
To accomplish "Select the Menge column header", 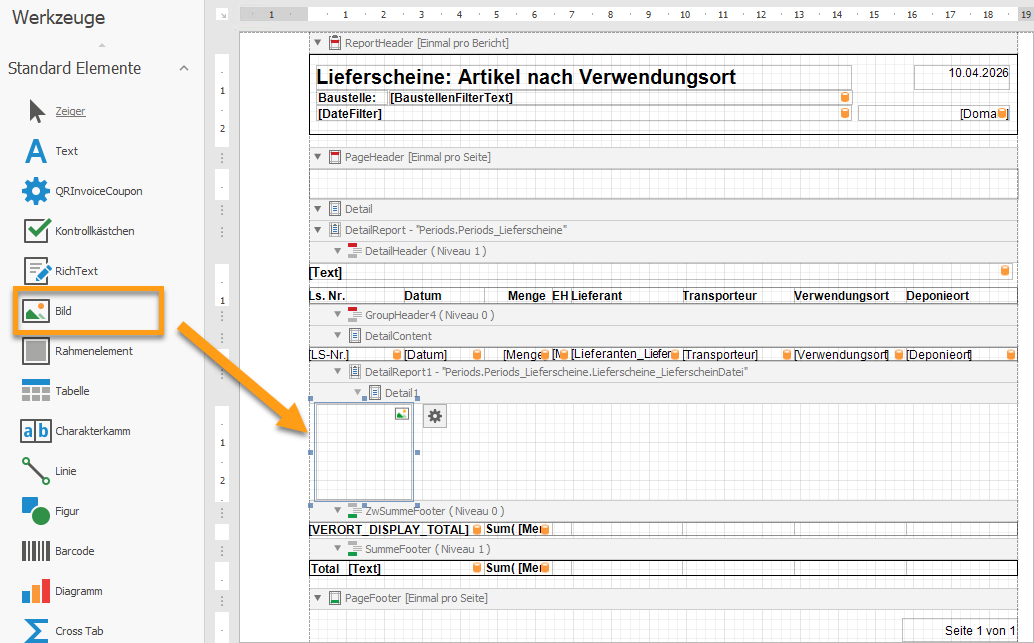I will coord(517,296).
